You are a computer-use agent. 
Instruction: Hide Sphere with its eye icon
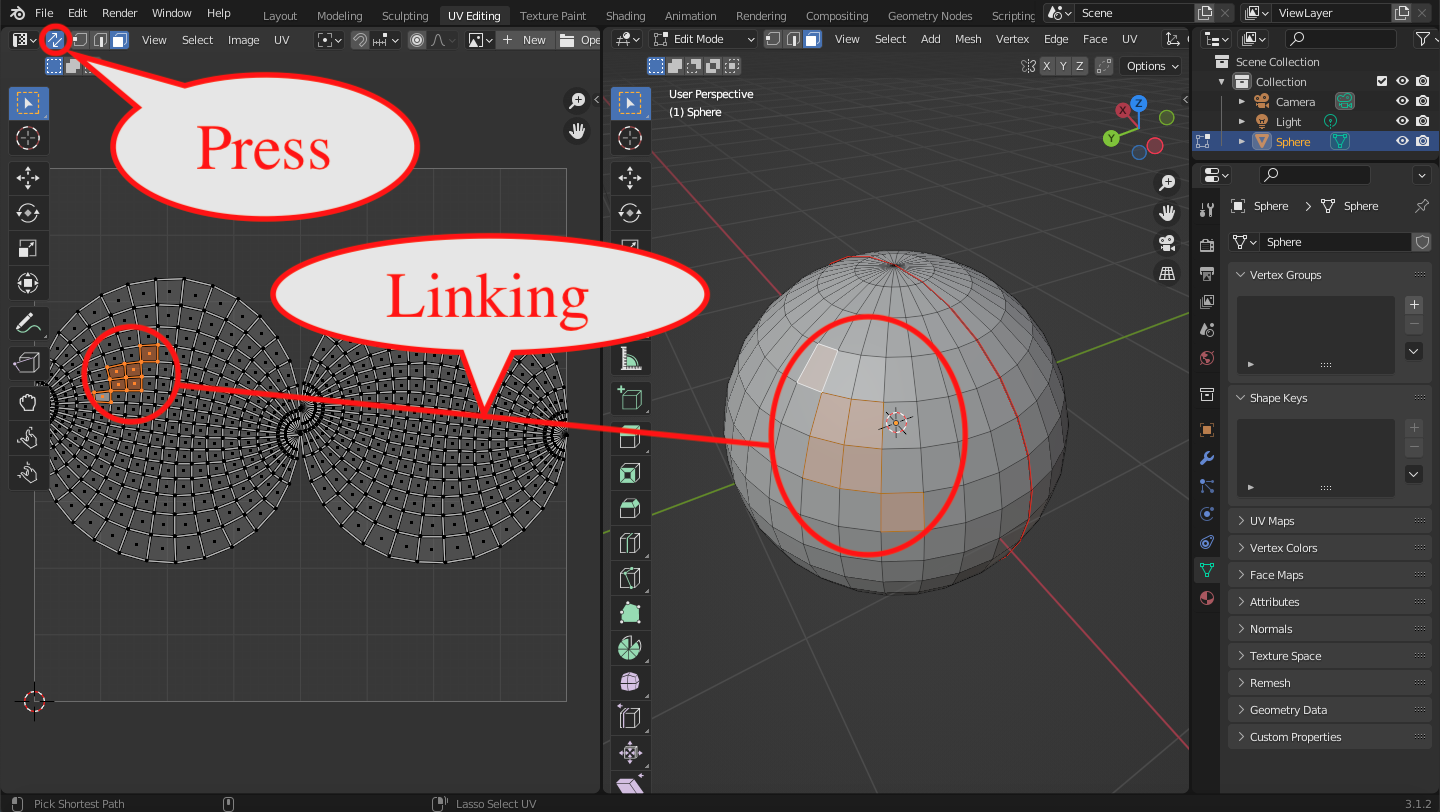point(1402,142)
